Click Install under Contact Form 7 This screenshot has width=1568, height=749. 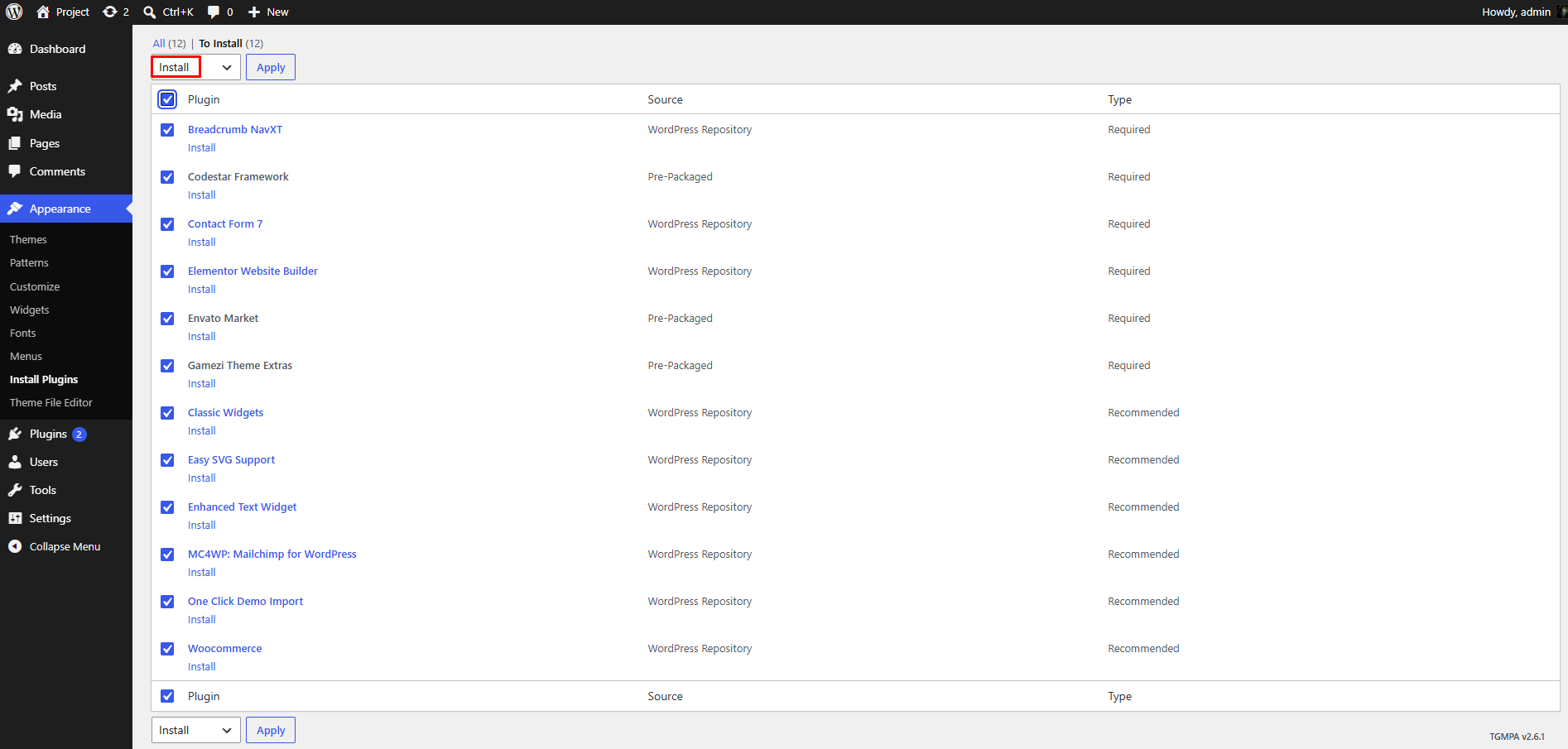pyautogui.click(x=201, y=242)
